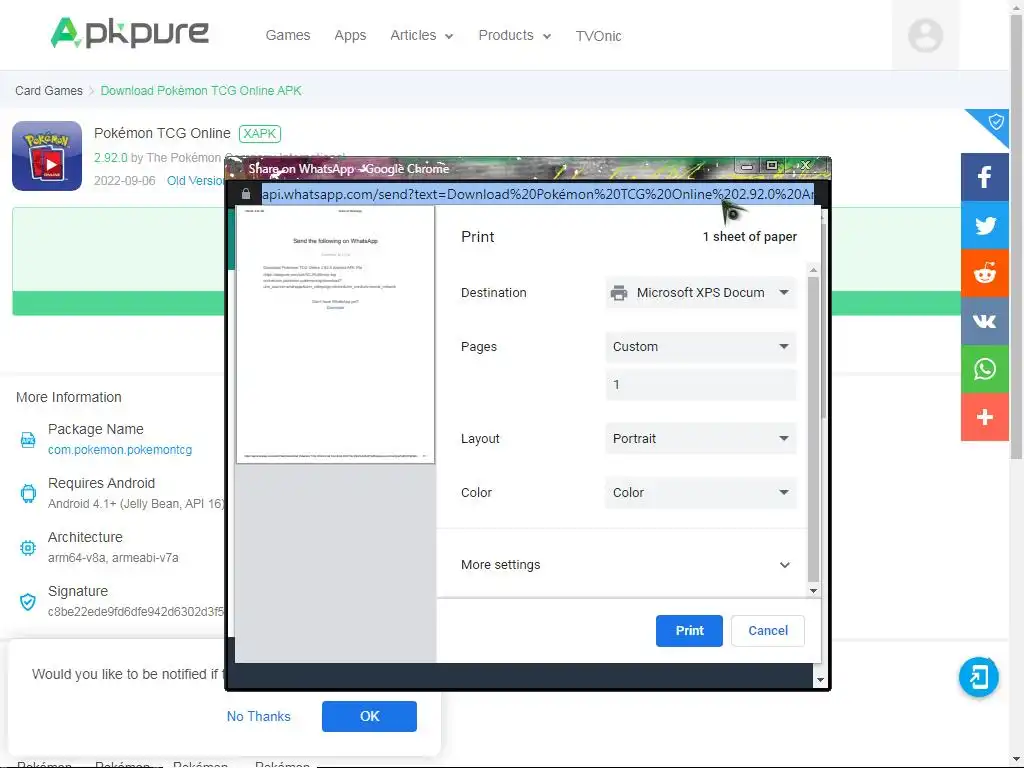1024x768 pixels.
Task: Open Download Pokémon TCG Online APK breadcrumb
Action: [x=201, y=90]
